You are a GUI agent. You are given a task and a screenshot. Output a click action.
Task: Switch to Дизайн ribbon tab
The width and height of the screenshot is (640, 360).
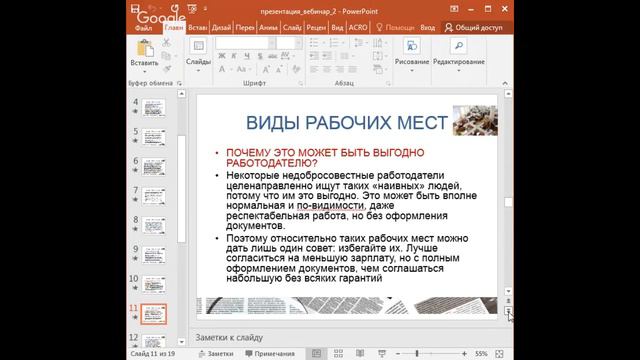click(x=221, y=28)
